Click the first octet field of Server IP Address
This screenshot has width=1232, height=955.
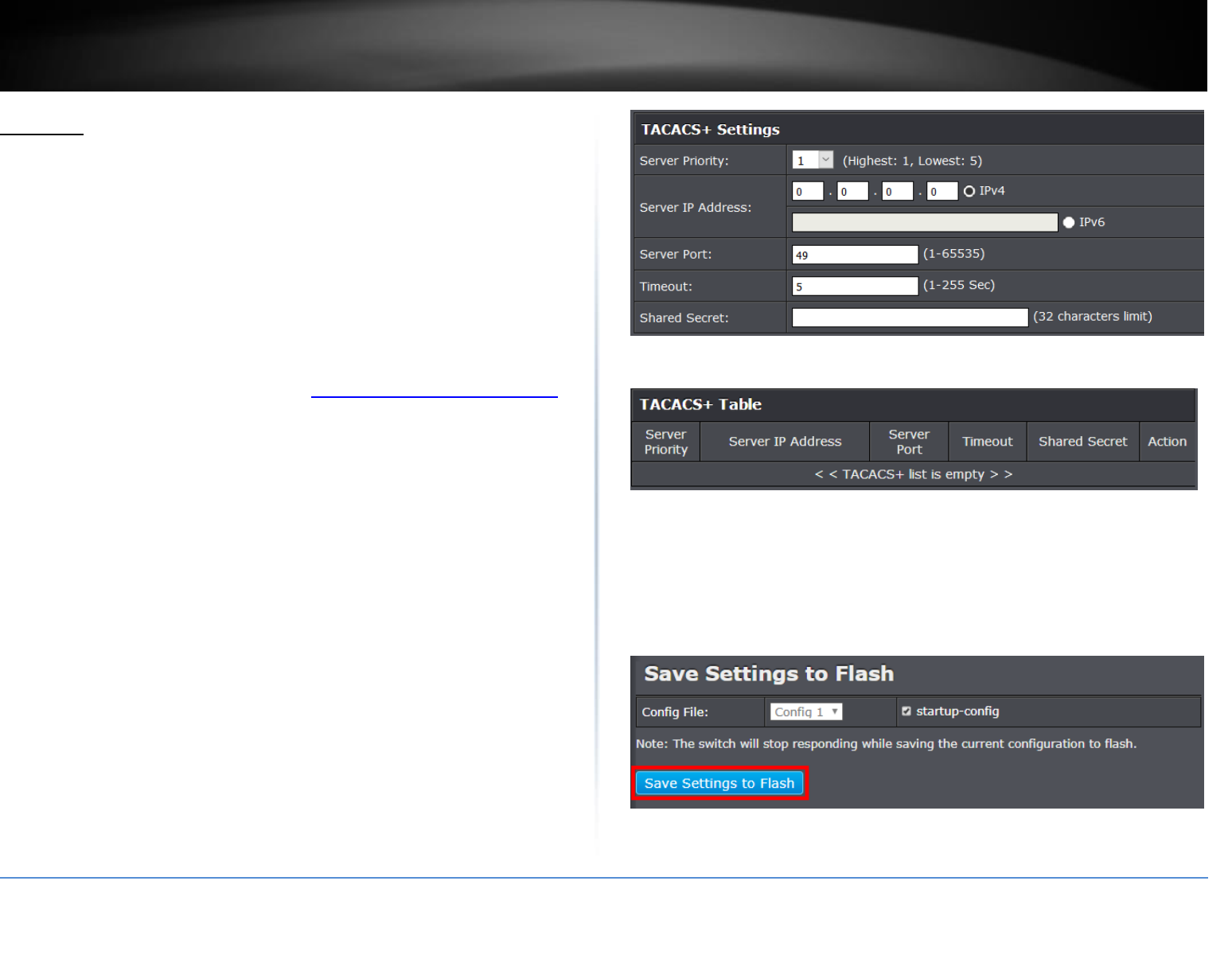click(808, 191)
